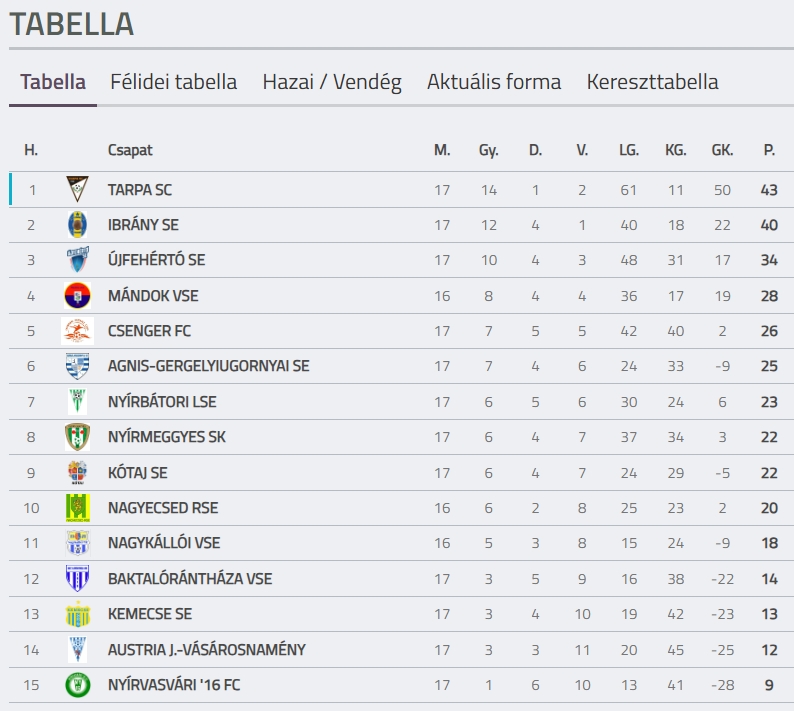794x711 pixels.
Task: Open the Hazai / Vendég tab
Action: 332,82
